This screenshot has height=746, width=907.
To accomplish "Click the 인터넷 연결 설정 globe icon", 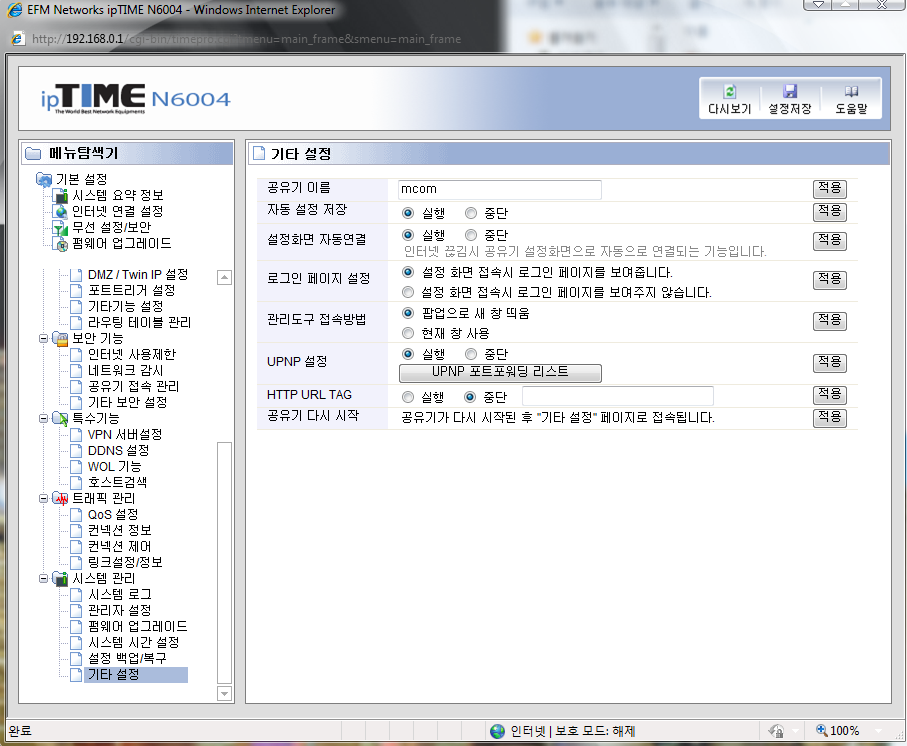I will click(x=60, y=212).
